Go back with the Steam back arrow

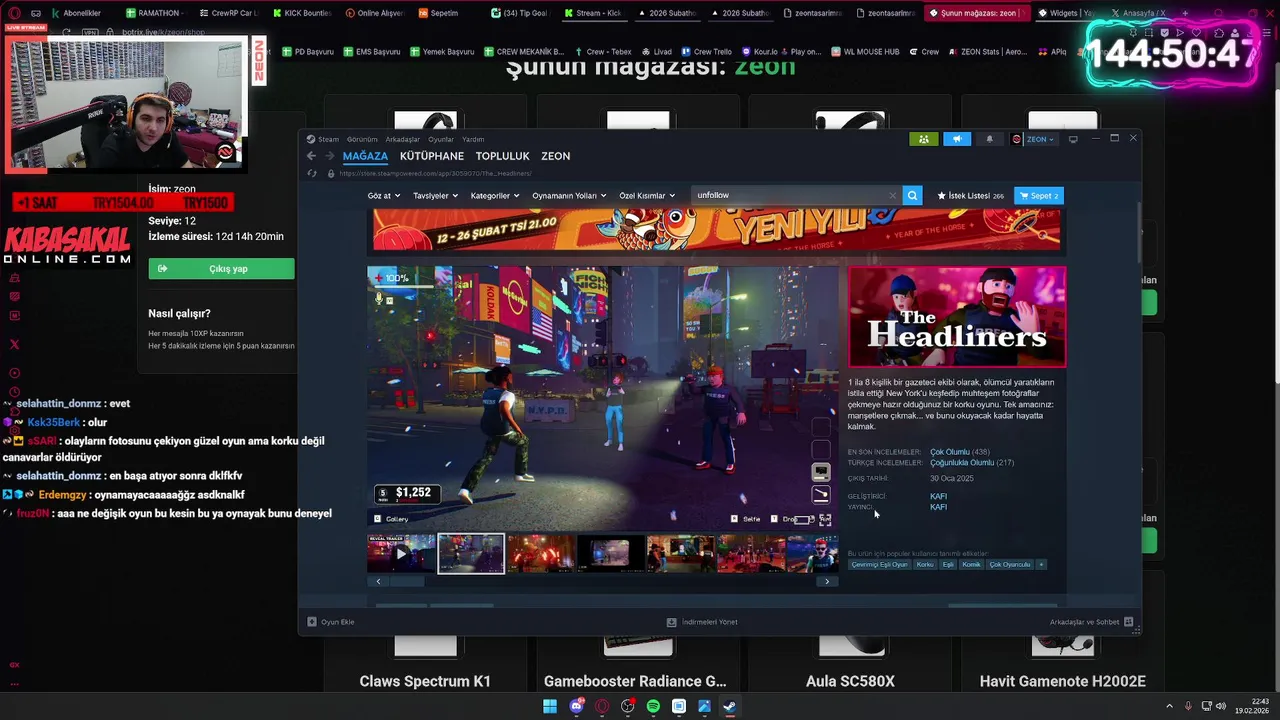click(x=311, y=156)
